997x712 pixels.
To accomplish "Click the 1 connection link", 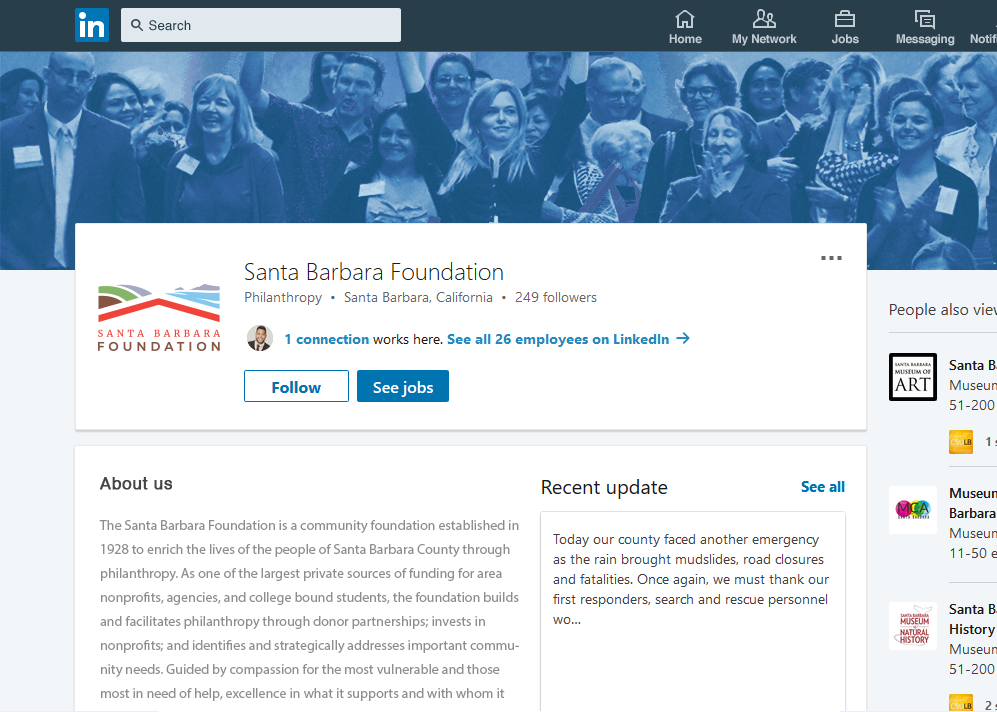I will click(327, 339).
